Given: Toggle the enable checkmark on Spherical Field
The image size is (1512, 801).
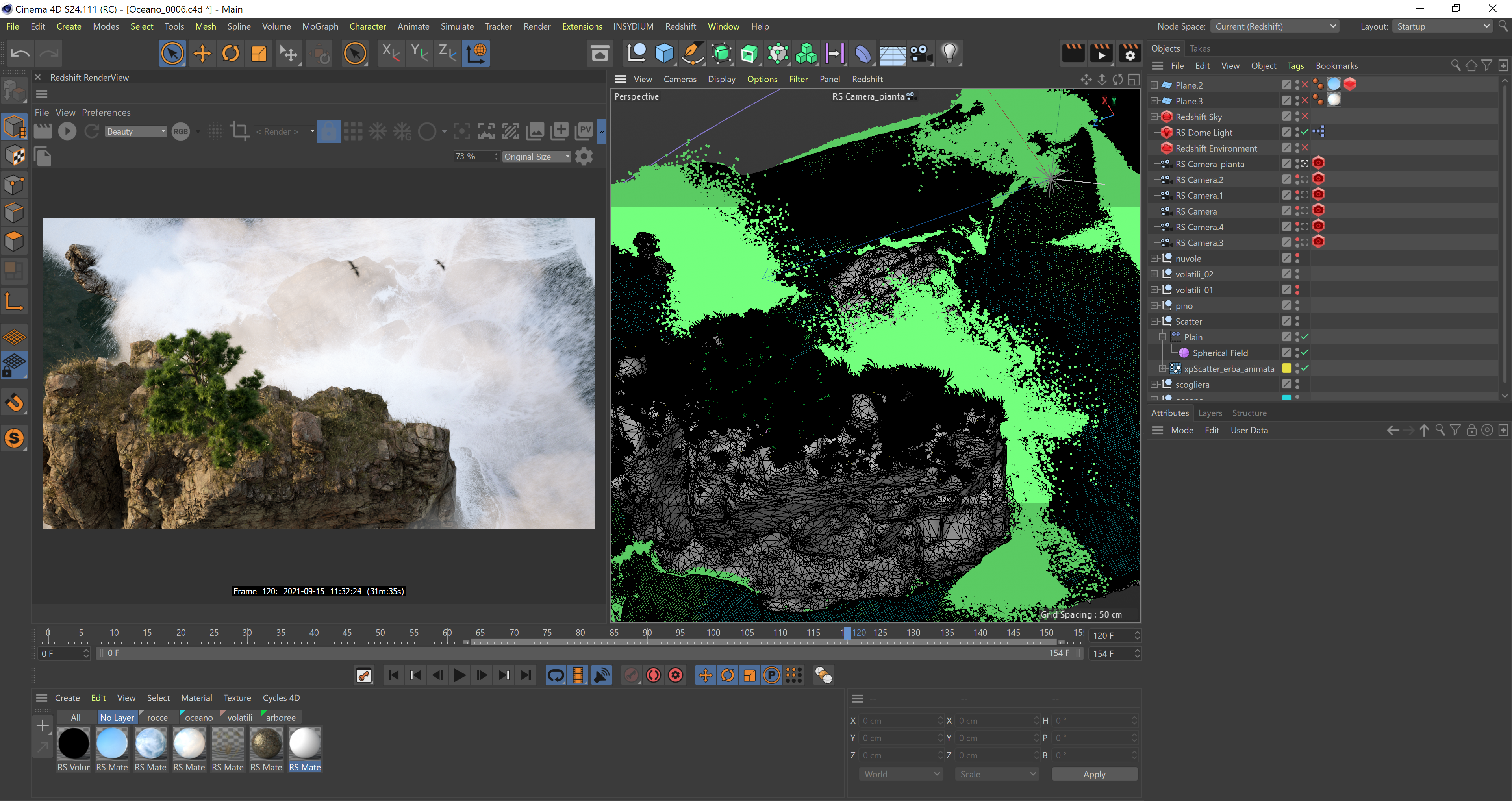Looking at the screenshot, I should point(1304,353).
